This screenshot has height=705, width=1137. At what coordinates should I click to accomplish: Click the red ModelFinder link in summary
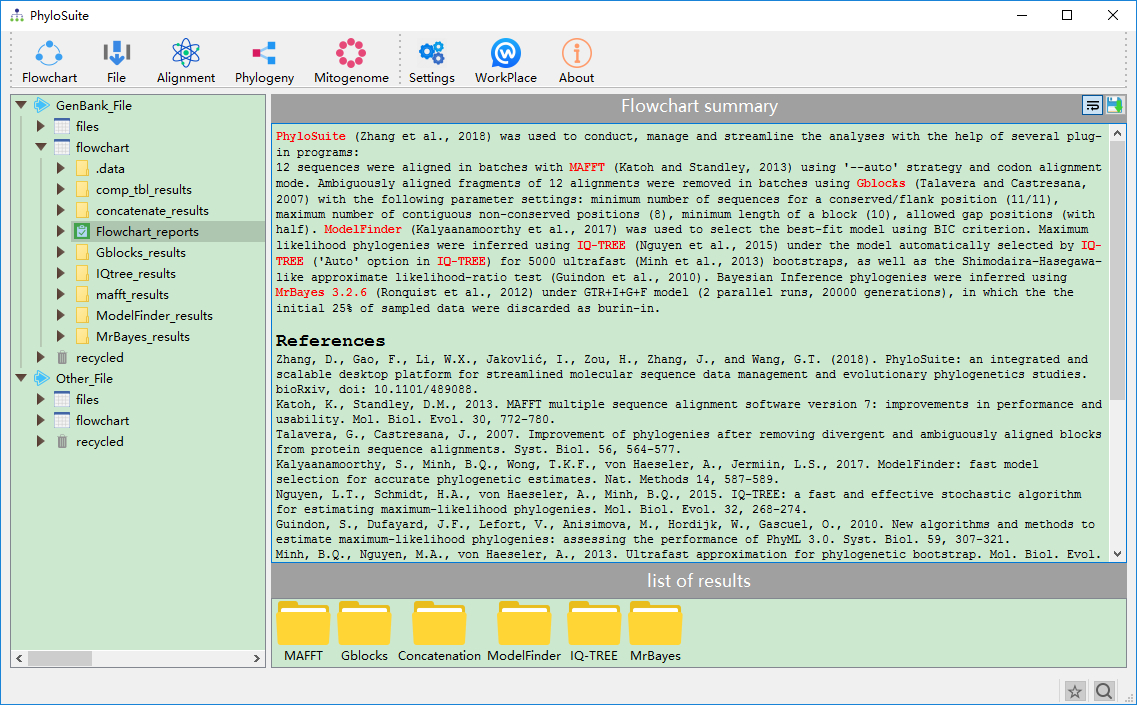(x=363, y=229)
